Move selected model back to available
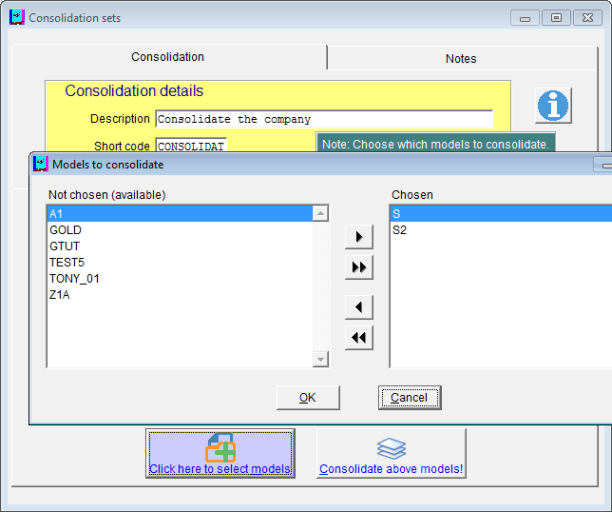Screen dimensions: 612x512 coord(359,307)
